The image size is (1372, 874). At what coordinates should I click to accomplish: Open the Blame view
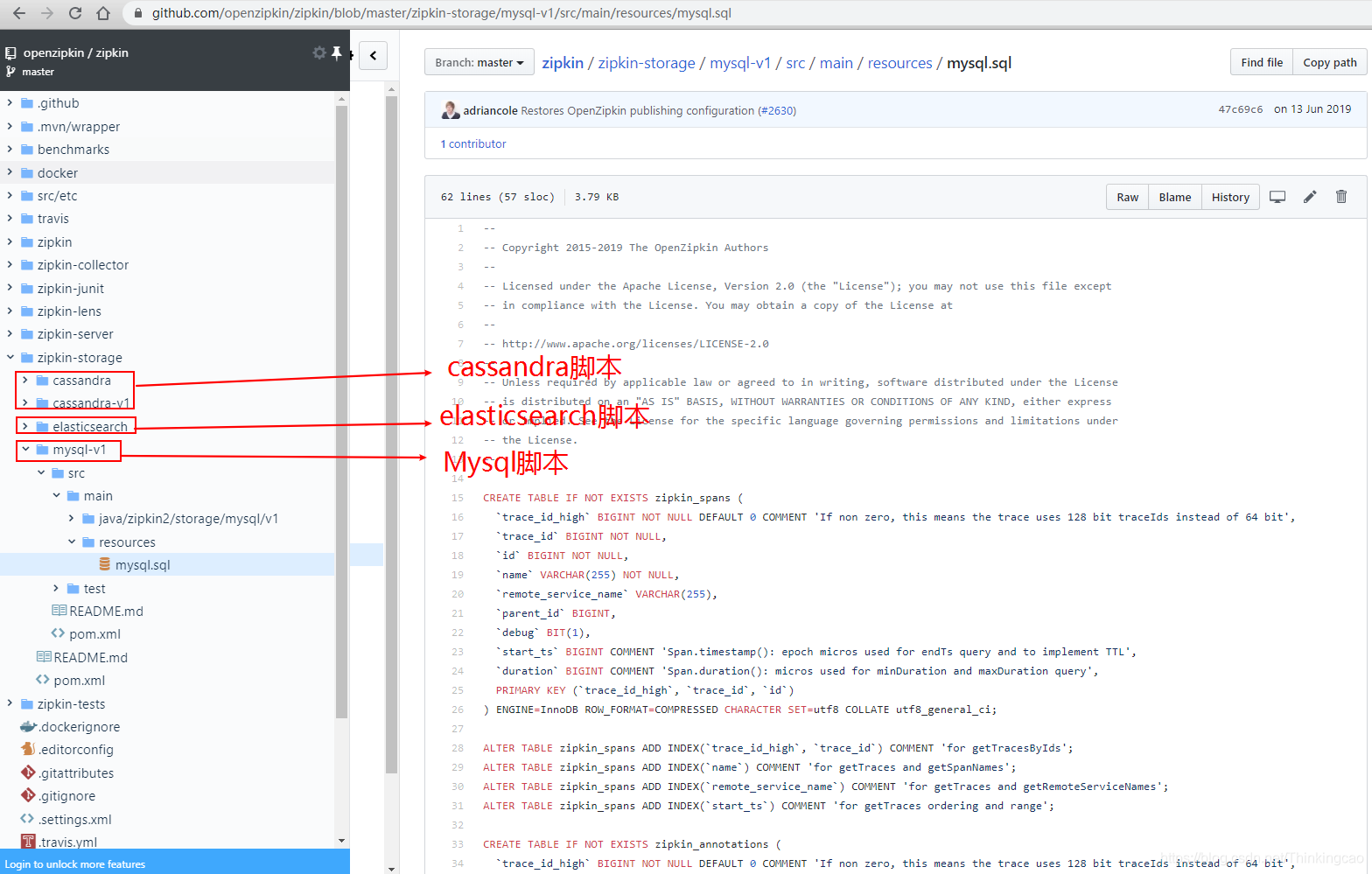[x=1175, y=197]
